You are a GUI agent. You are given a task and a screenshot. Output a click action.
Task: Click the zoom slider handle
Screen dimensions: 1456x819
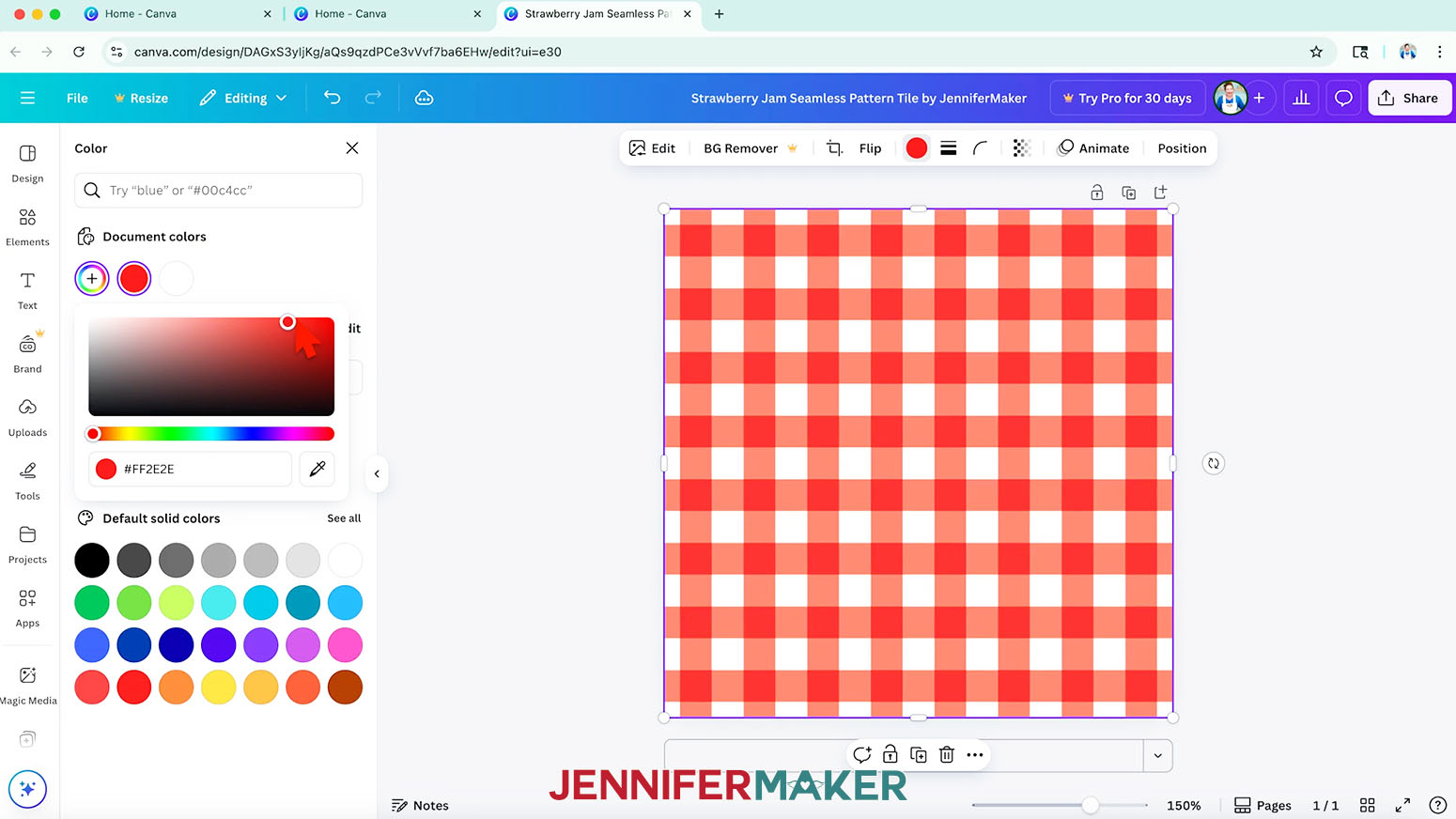pos(1090,805)
